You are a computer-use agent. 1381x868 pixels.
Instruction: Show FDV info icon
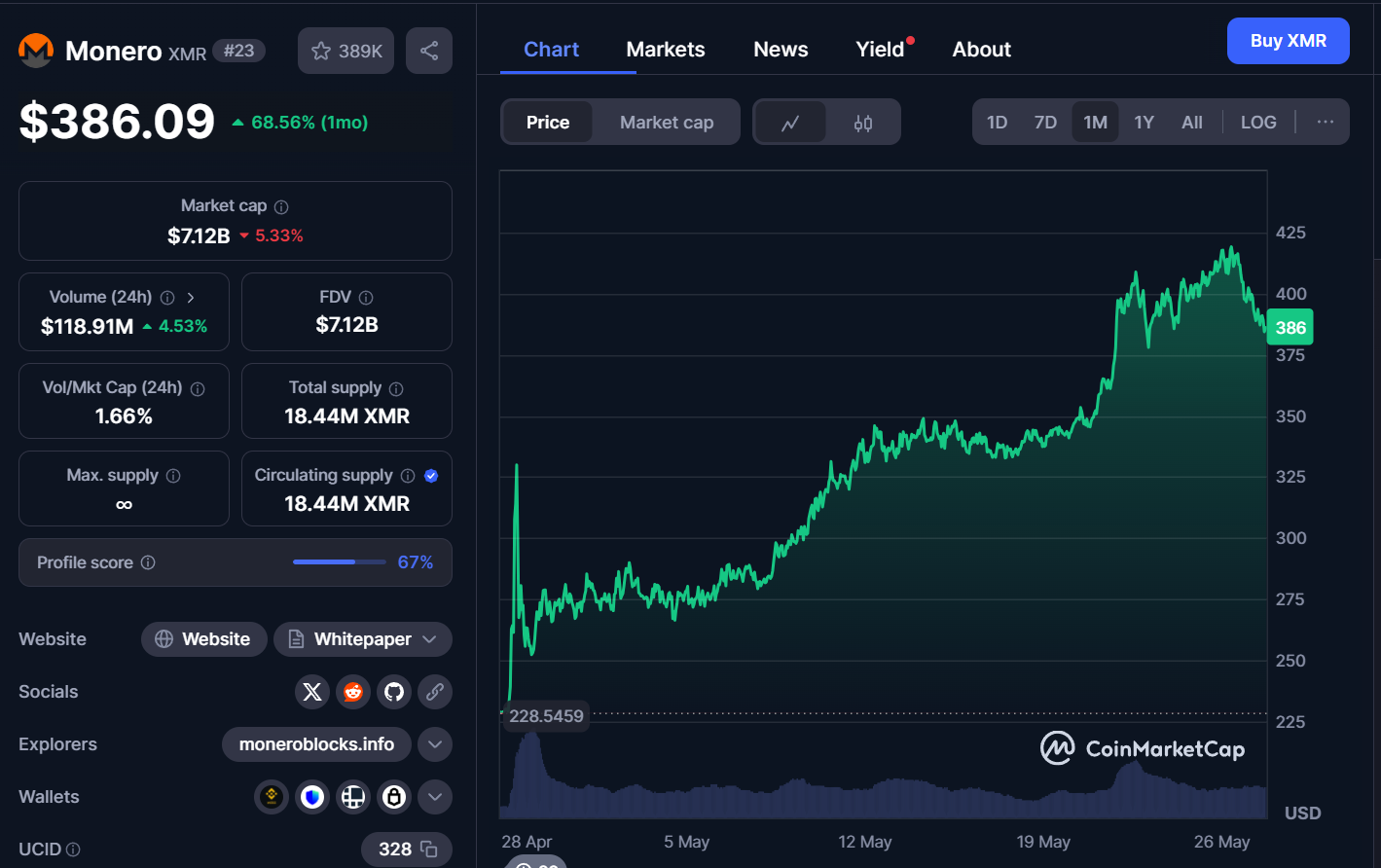pyautogui.click(x=366, y=298)
